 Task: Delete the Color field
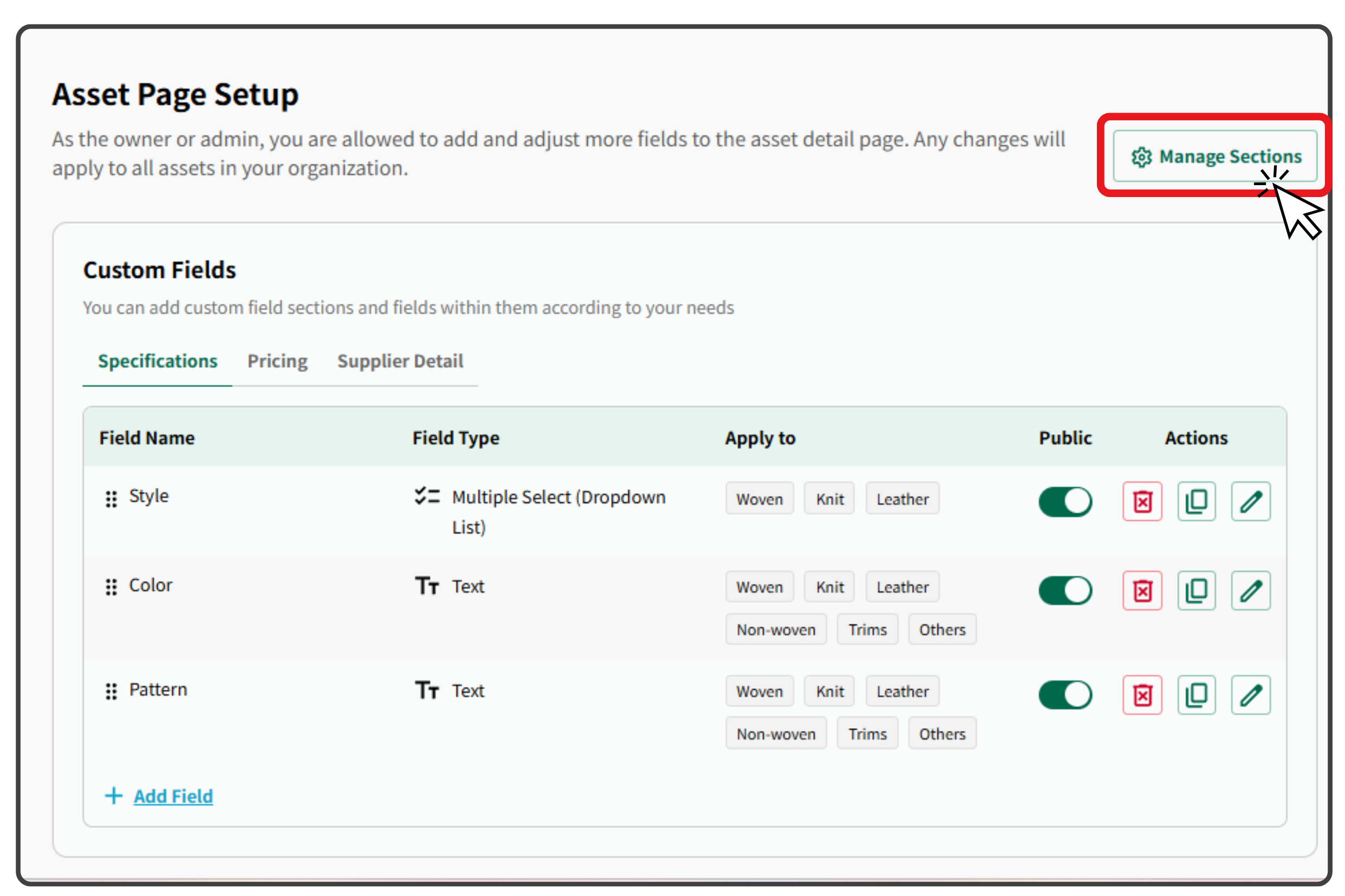[x=1141, y=590]
